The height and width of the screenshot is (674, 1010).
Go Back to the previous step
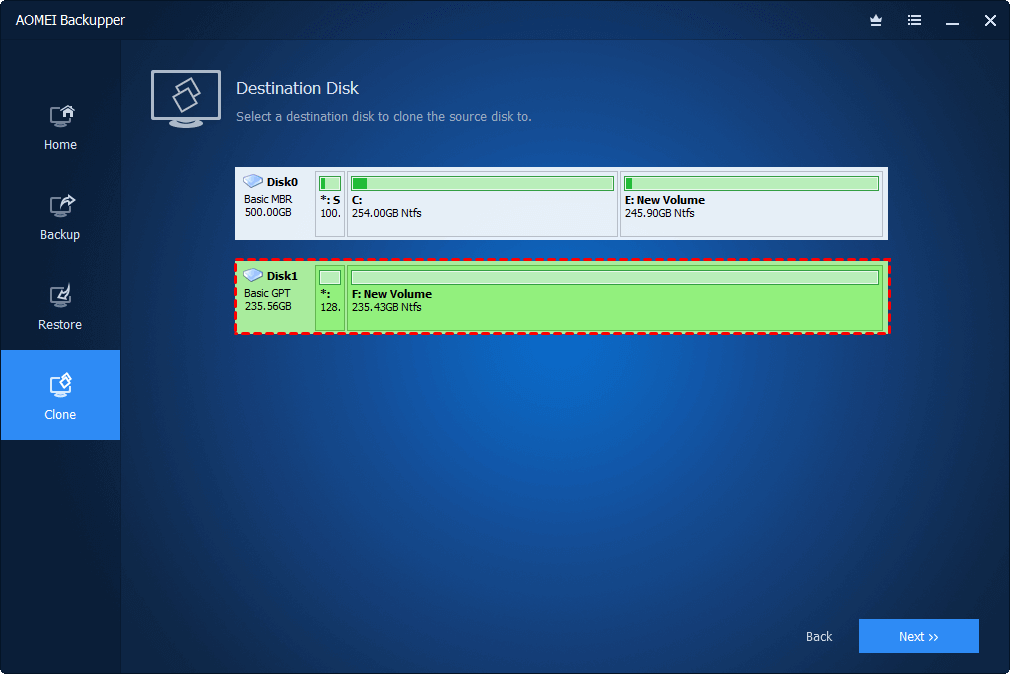pyautogui.click(x=819, y=637)
